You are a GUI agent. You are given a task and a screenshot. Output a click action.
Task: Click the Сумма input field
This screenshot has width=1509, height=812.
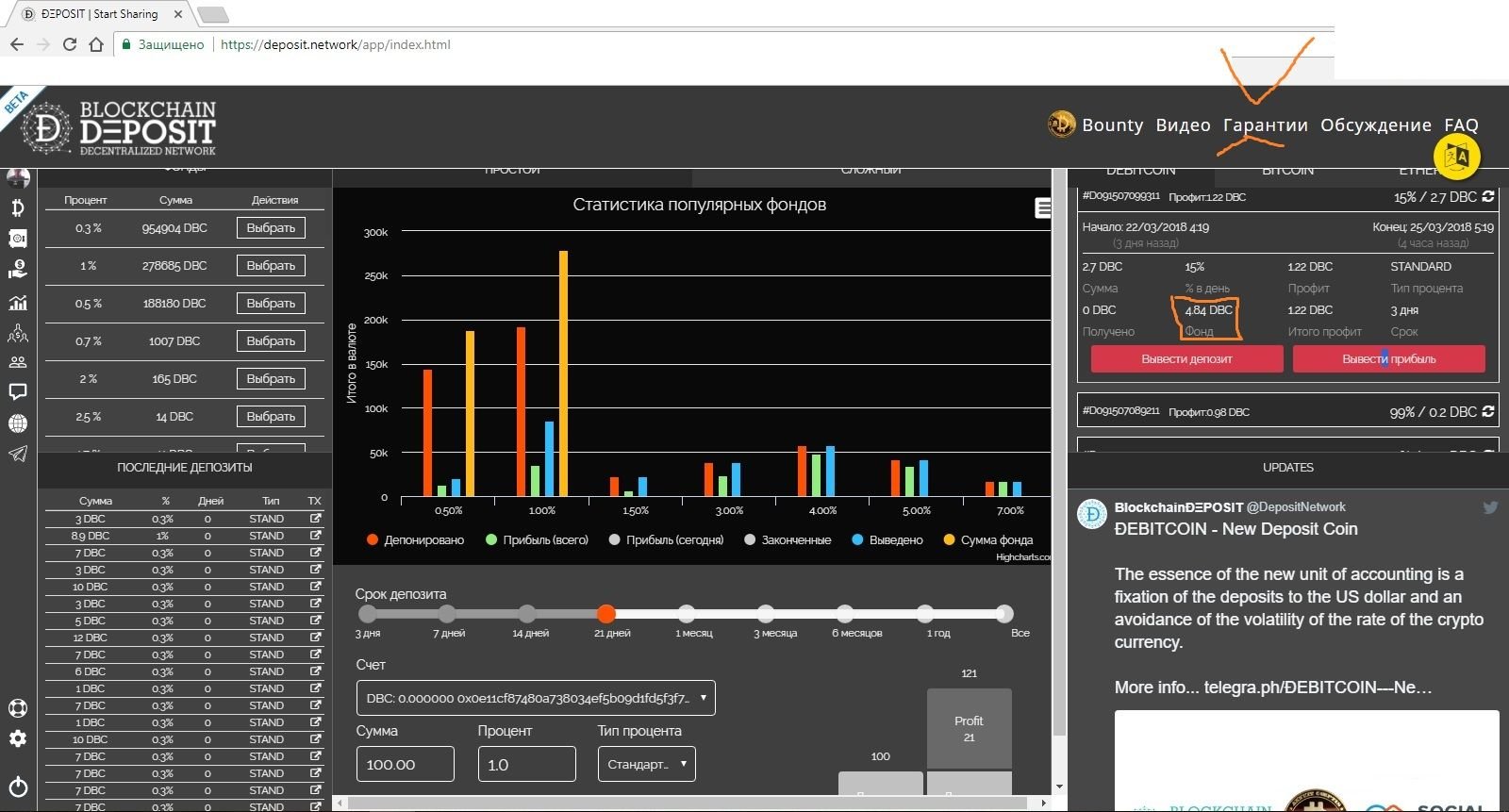point(405,764)
